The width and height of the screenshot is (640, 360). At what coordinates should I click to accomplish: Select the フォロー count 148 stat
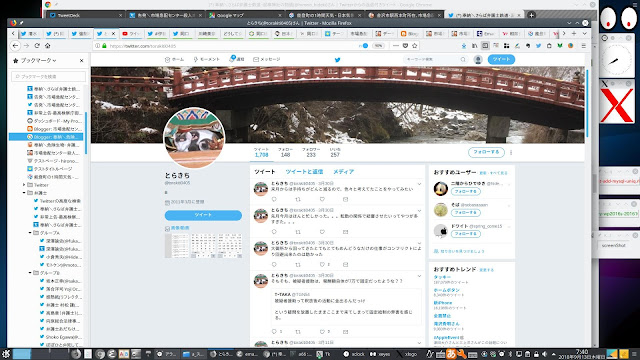(285, 153)
